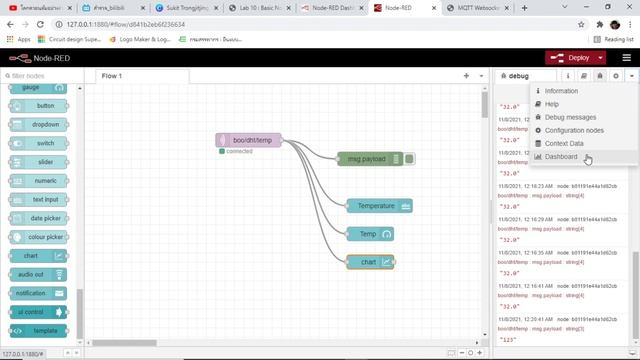The width and height of the screenshot is (640, 360).
Task: Select the text input palette node
Action: tap(38, 200)
